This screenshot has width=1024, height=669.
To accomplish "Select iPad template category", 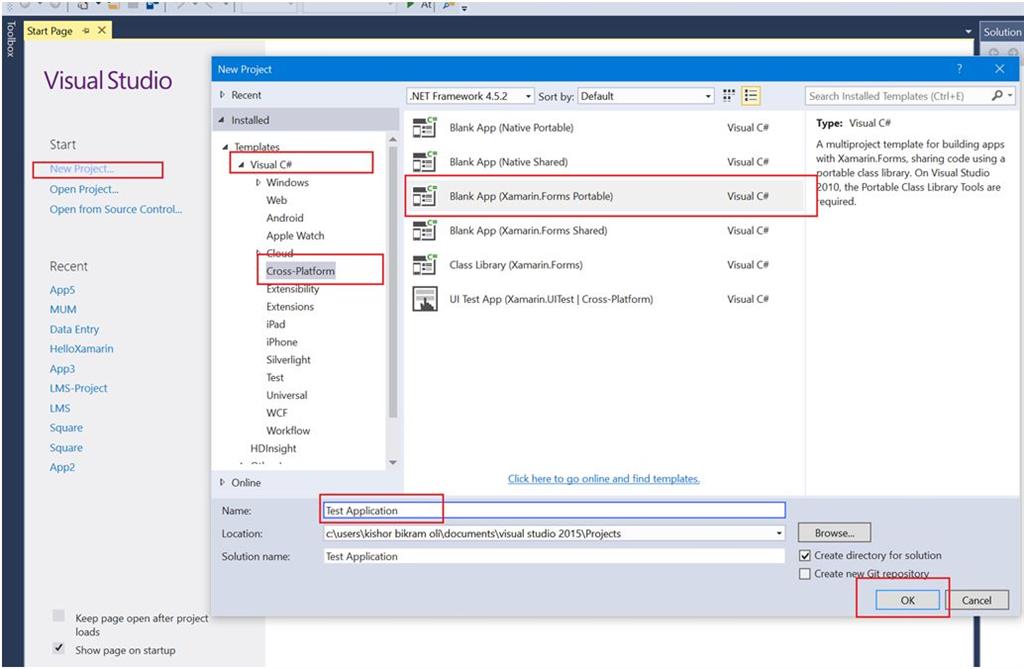I will tap(276, 324).
